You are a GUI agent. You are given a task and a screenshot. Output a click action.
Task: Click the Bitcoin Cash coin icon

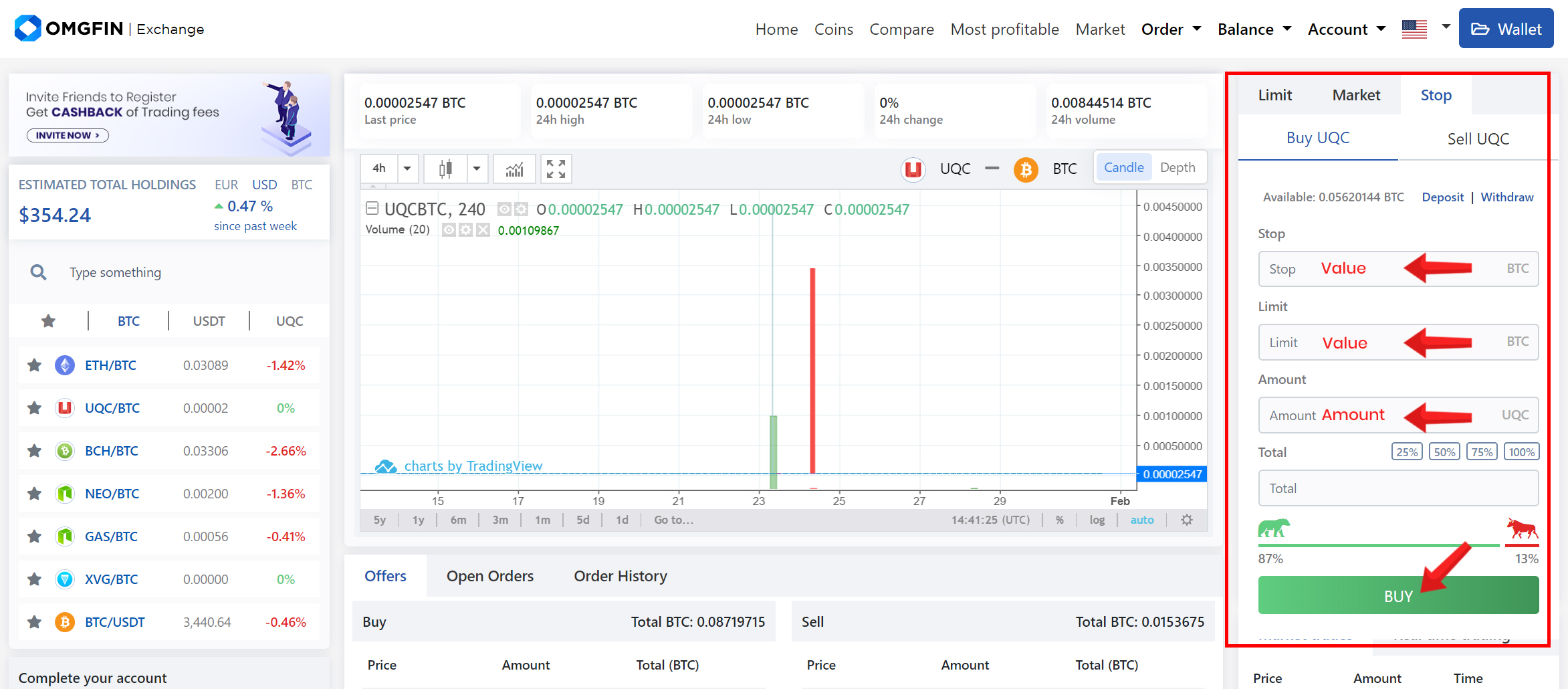(65, 451)
